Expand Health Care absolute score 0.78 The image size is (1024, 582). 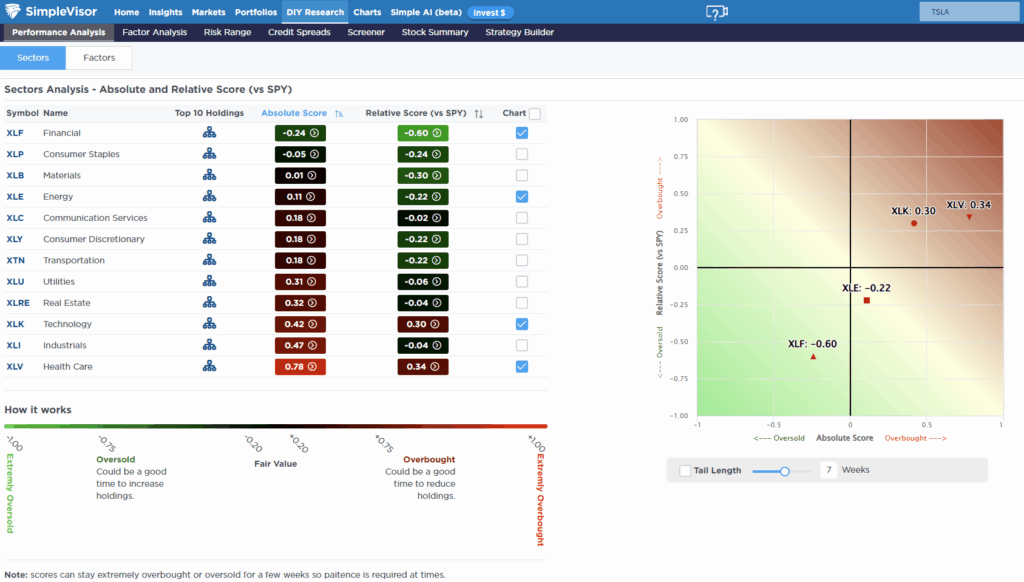[x=300, y=366]
